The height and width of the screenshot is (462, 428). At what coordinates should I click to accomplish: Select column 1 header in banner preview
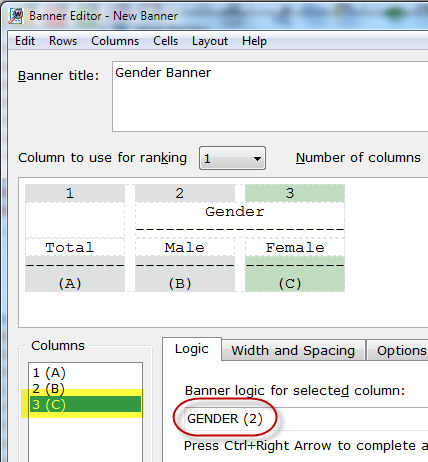click(75, 193)
